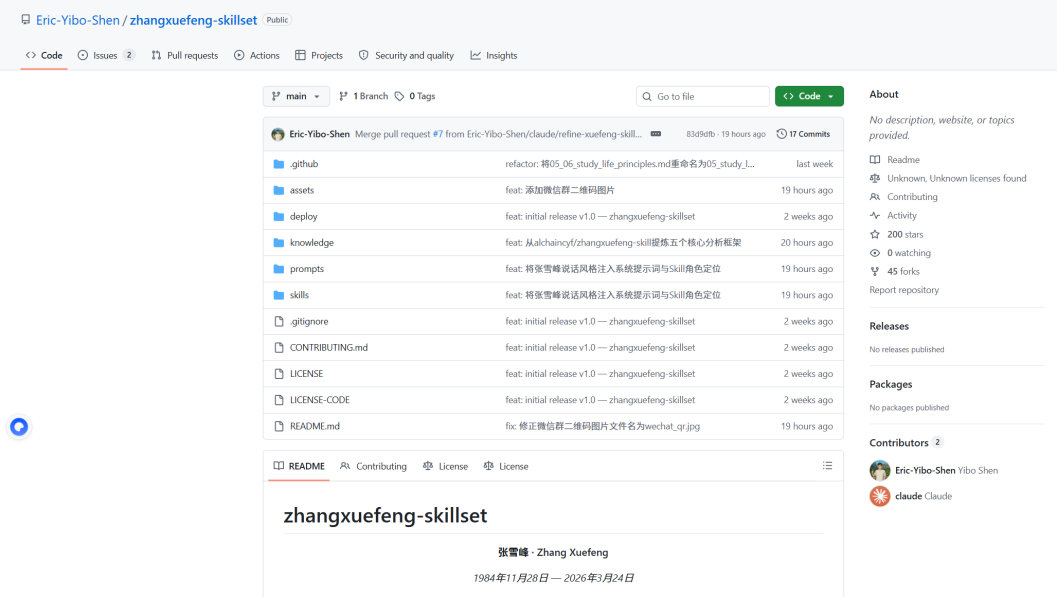Select the Contributing tab in README panel
Viewport: 1057px width, 597px height.
click(x=373, y=466)
